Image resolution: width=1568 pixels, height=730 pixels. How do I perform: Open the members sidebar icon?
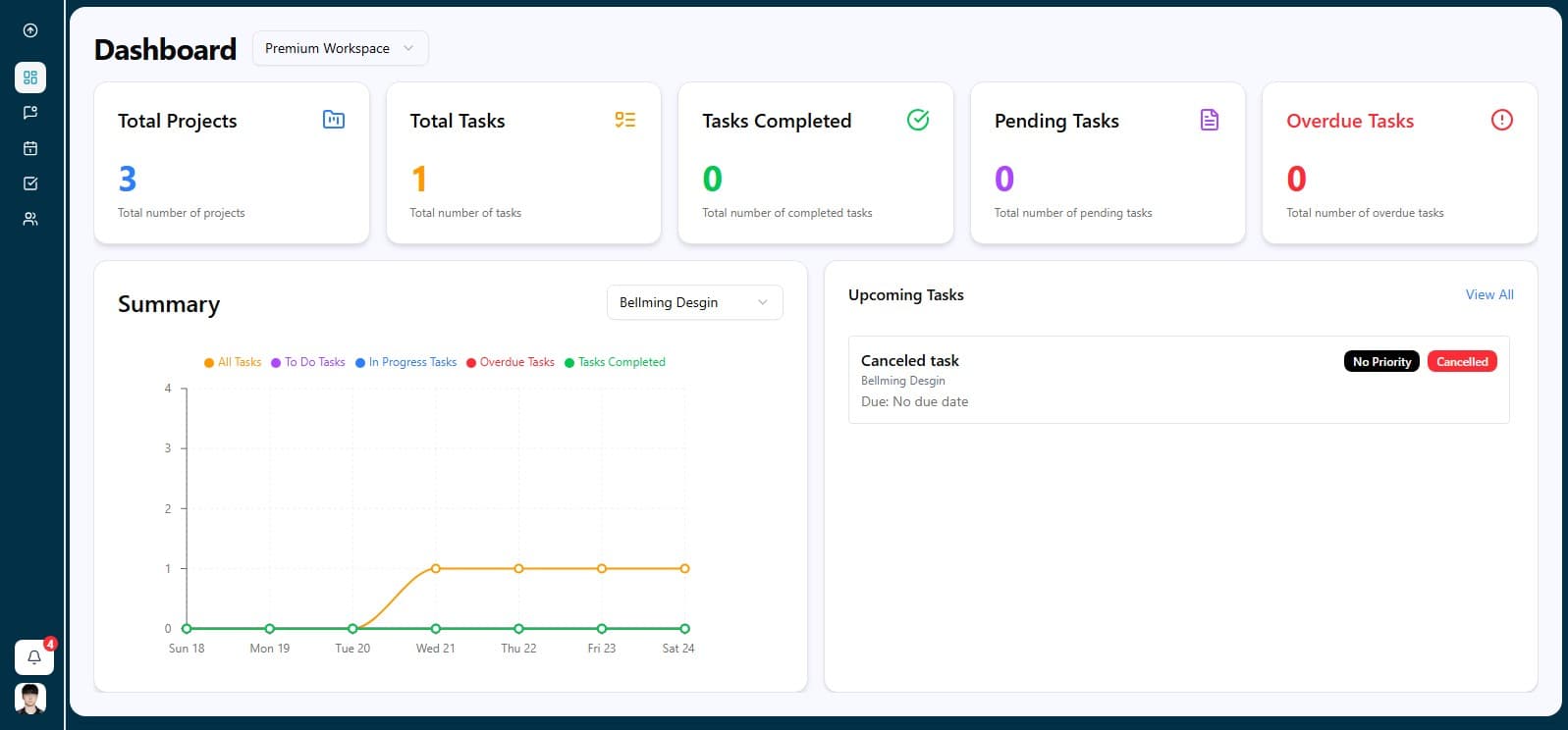click(x=30, y=219)
